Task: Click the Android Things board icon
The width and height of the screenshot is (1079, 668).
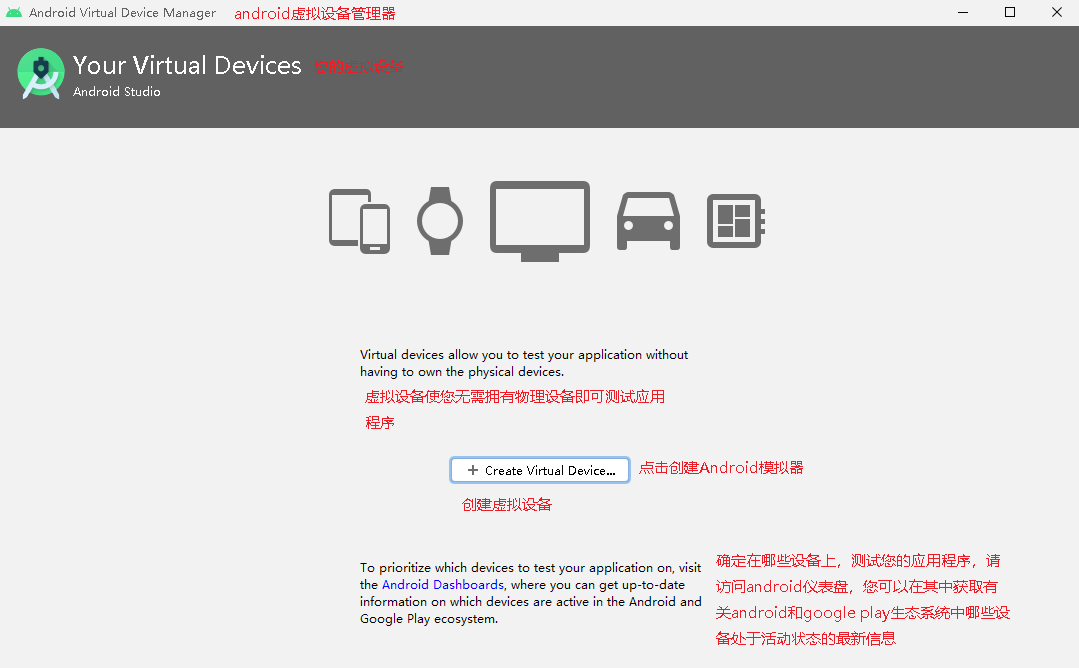Action: coord(736,221)
